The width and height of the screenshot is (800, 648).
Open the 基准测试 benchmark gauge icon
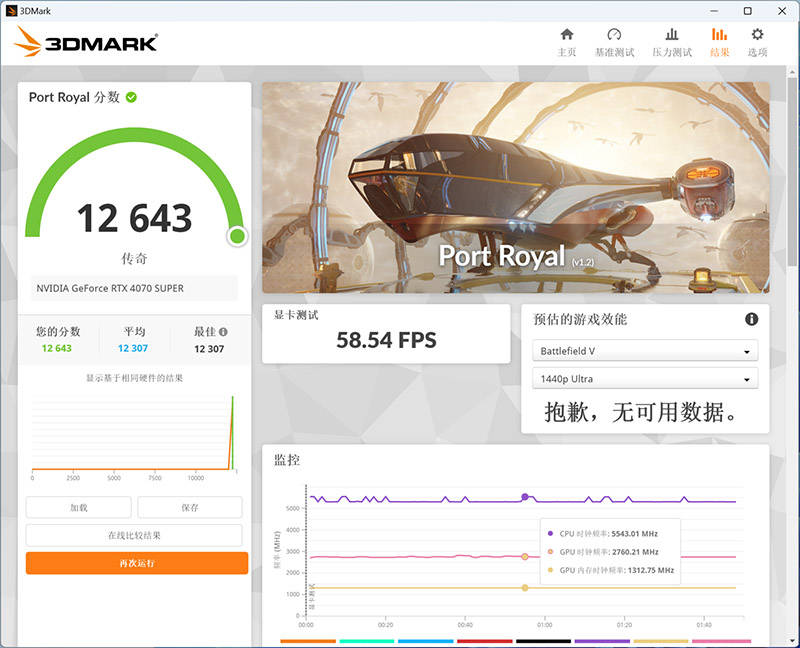pyautogui.click(x=614, y=35)
